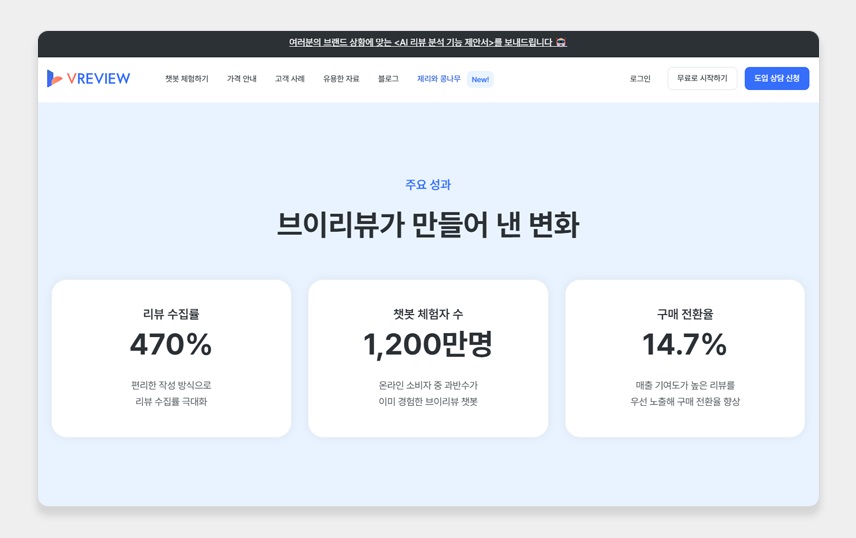
Task: Click the VREVIEW logo
Action: coord(88,79)
